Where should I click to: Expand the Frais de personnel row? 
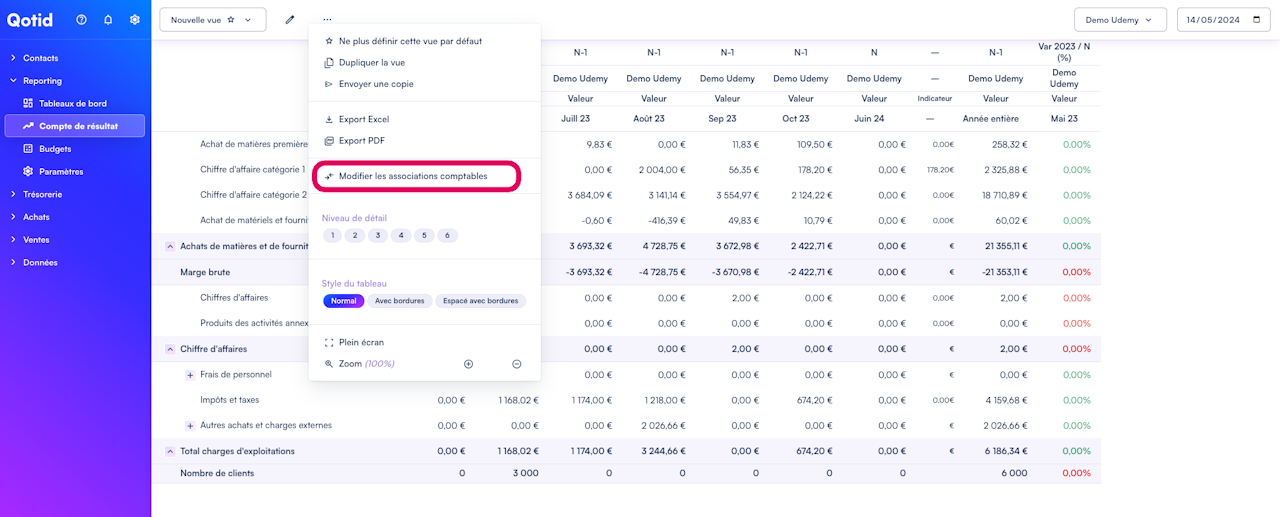[190, 375]
